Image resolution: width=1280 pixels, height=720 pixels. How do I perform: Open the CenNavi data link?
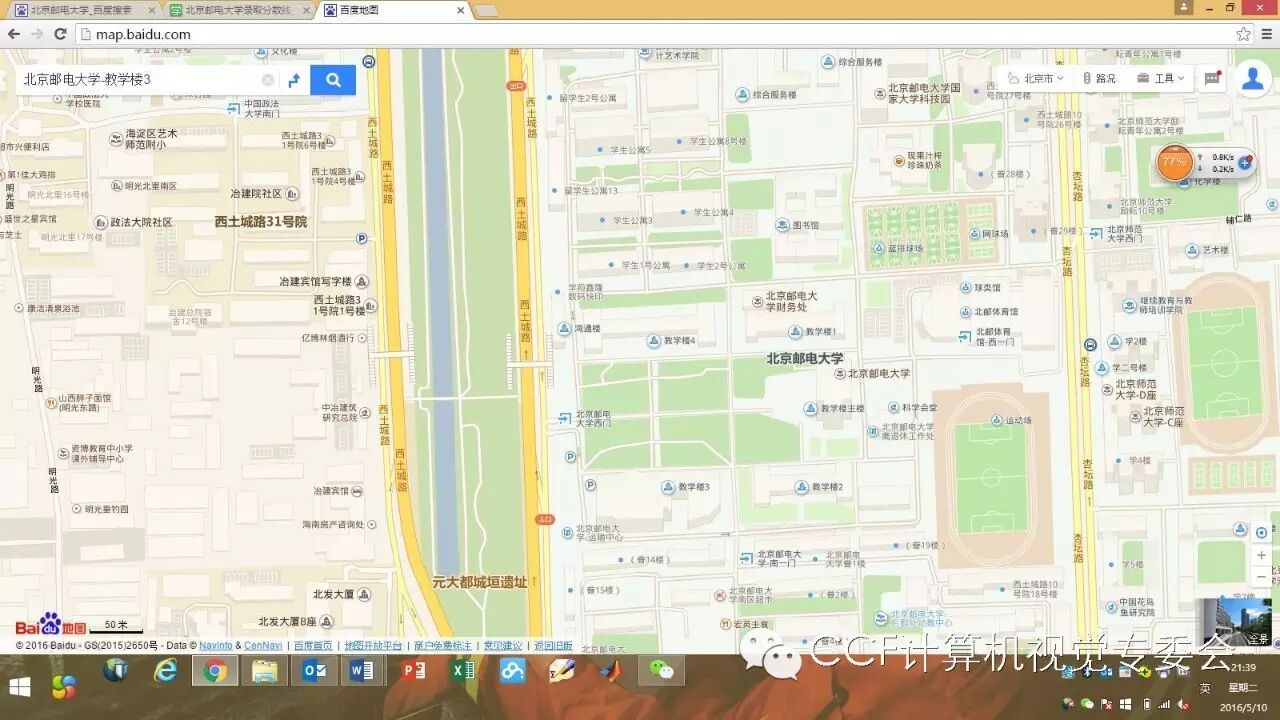click(263, 646)
